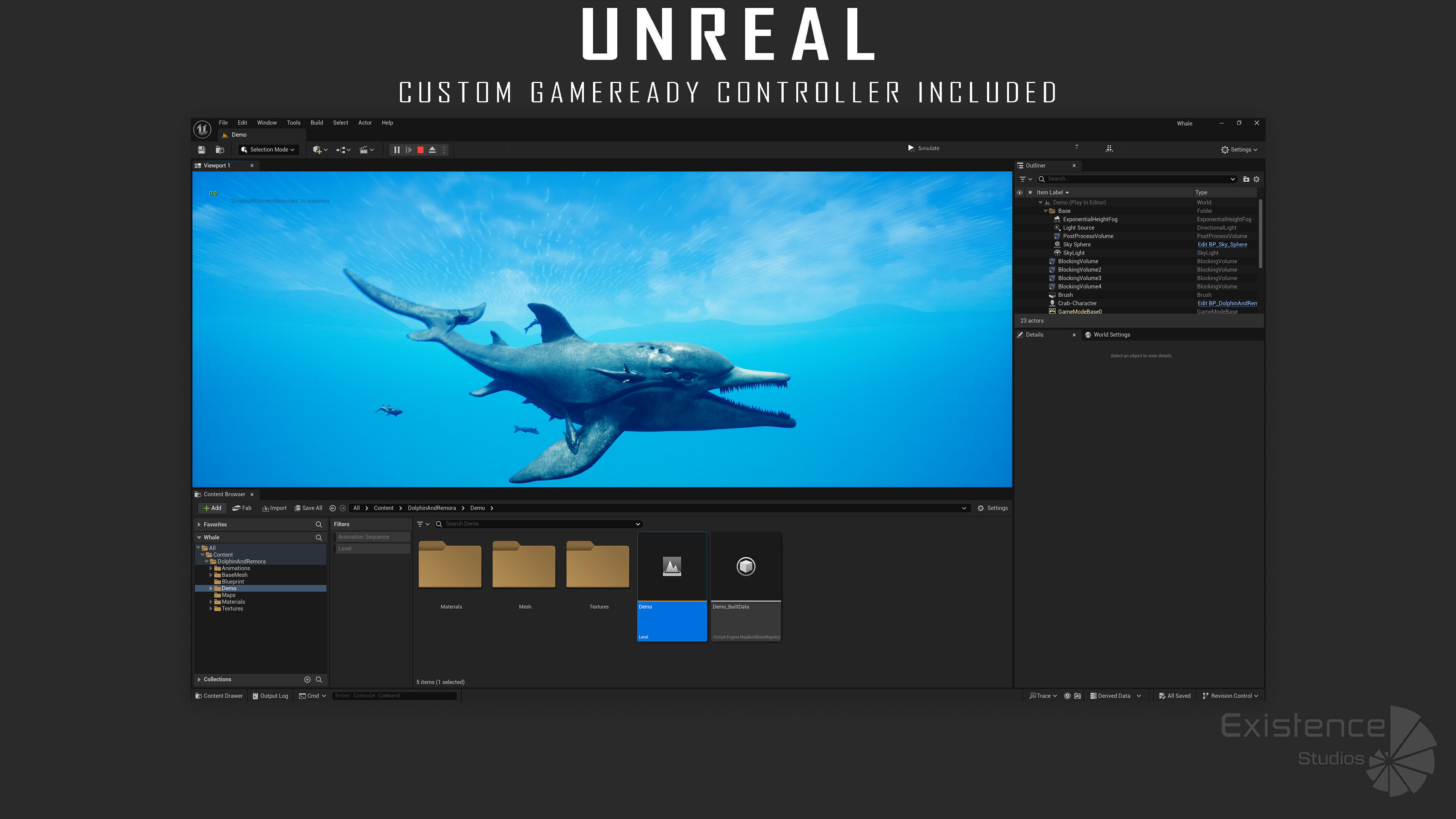
Task: Select the Blueprint folder in tree
Action: [233, 582]
